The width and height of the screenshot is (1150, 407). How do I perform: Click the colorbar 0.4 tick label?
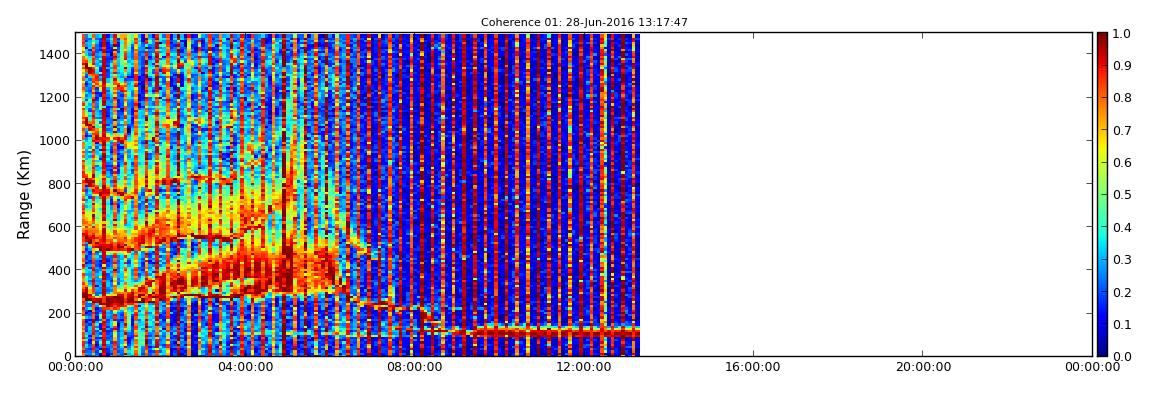point(1122,227)
